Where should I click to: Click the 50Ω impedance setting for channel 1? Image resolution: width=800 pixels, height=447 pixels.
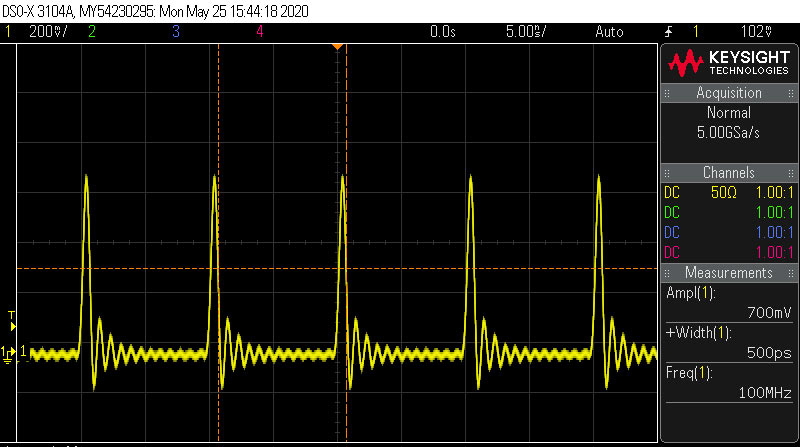coord(724,193)
